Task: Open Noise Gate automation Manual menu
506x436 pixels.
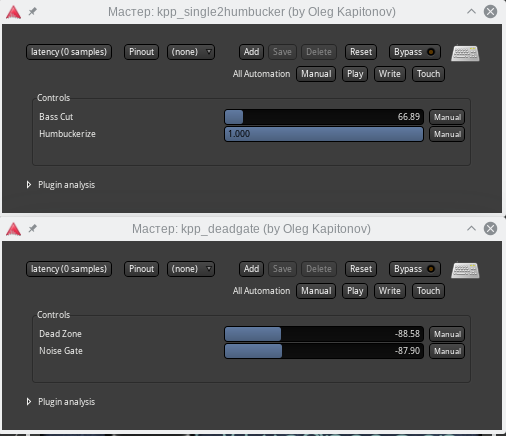Action: tap(447, 351)
